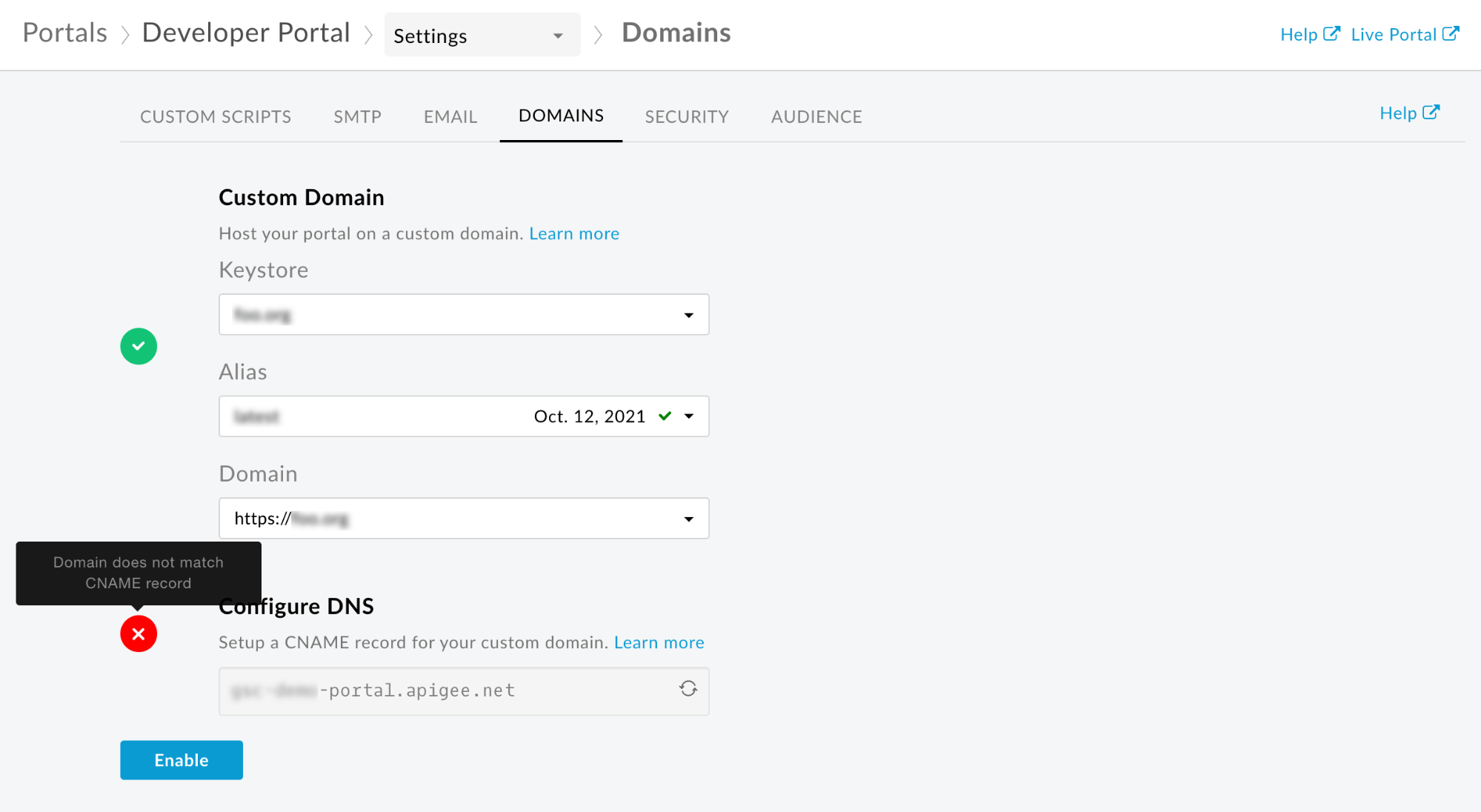Switch to the SMTP tab
1481x812 pixels.
tap(357, 117)
